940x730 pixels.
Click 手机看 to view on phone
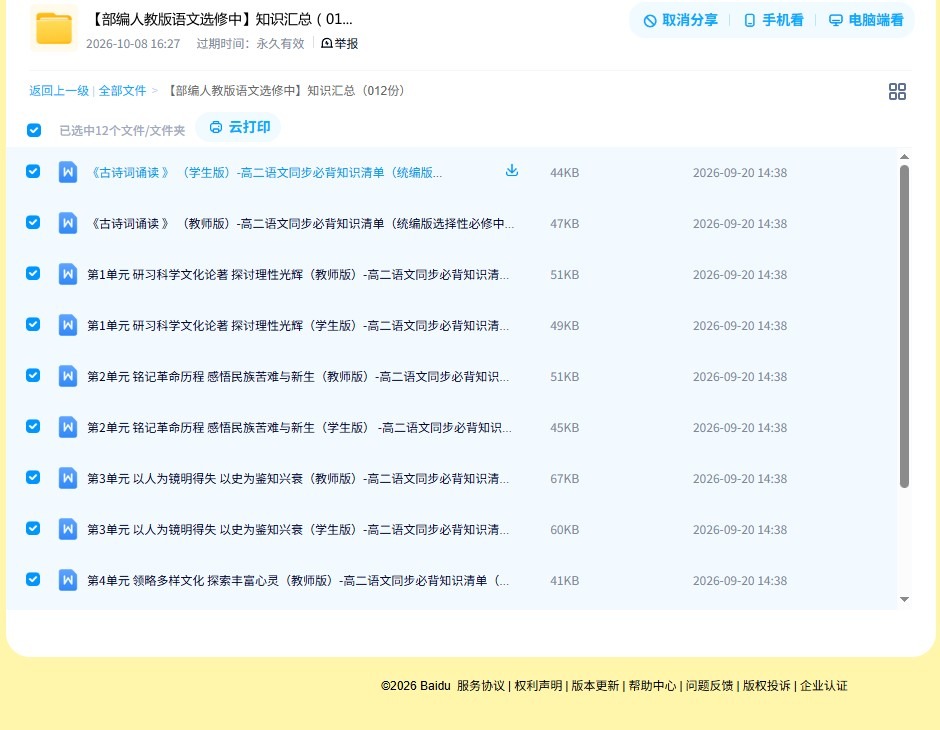pos(773,20)
